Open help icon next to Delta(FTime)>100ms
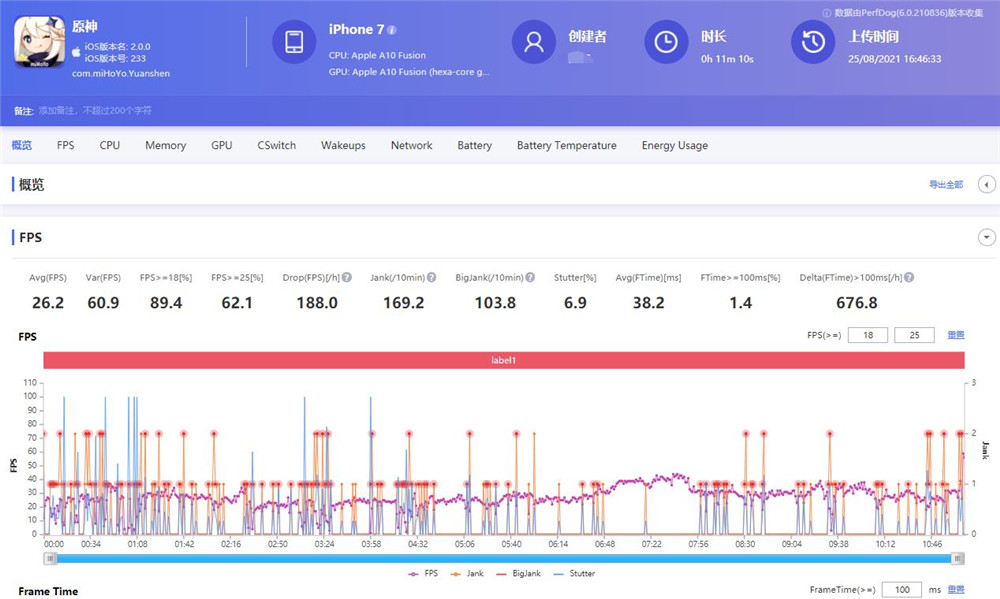Screen dimensions: 1000x599 909,278
